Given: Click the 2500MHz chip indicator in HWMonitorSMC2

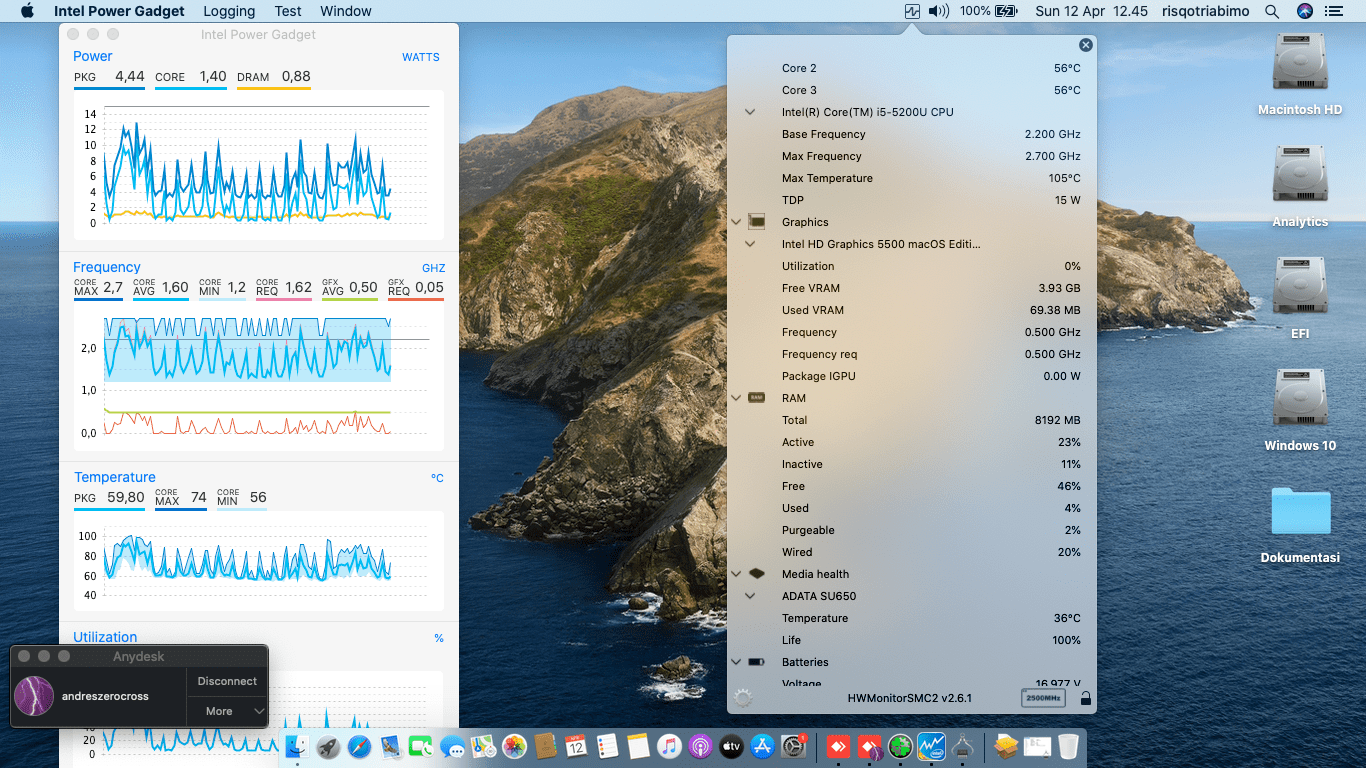Looking at the screenshot, I should click(1044, 698).
